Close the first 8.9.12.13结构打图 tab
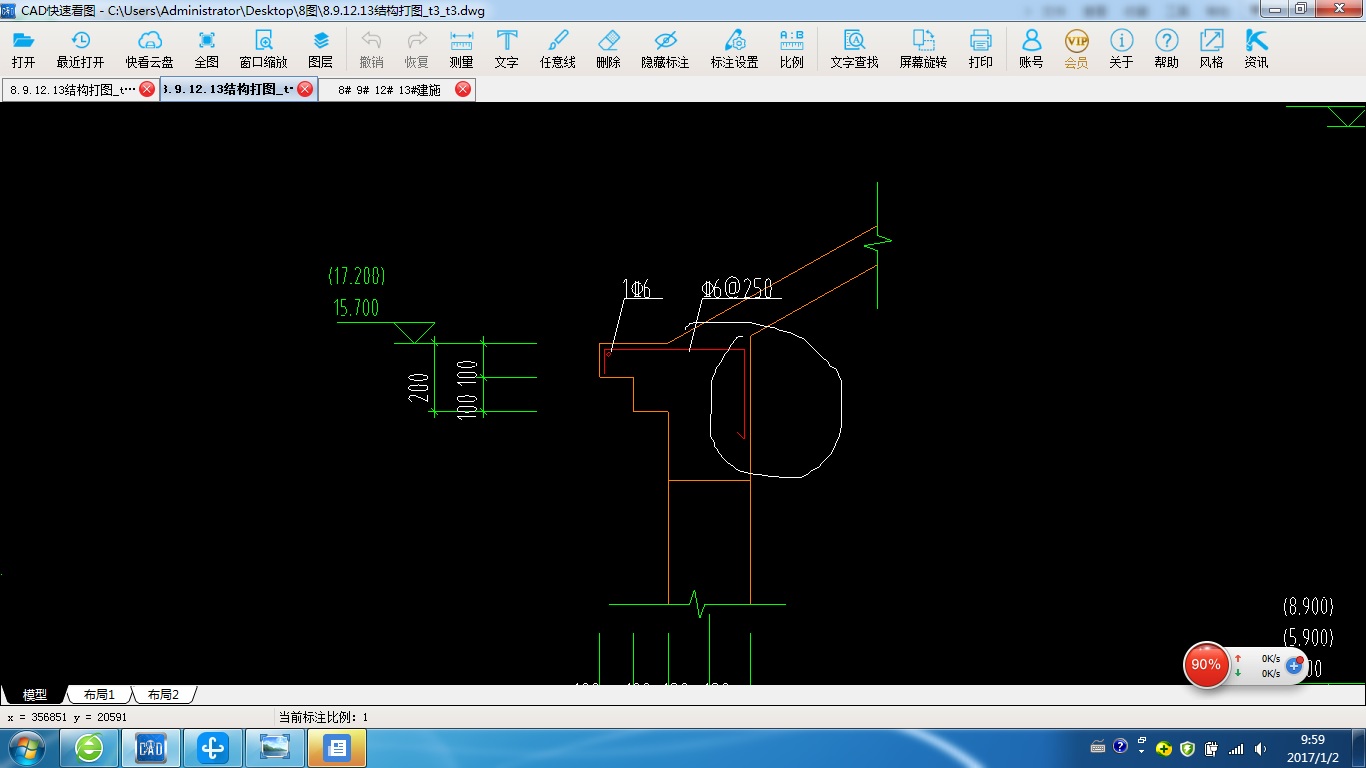 (147, 89)
